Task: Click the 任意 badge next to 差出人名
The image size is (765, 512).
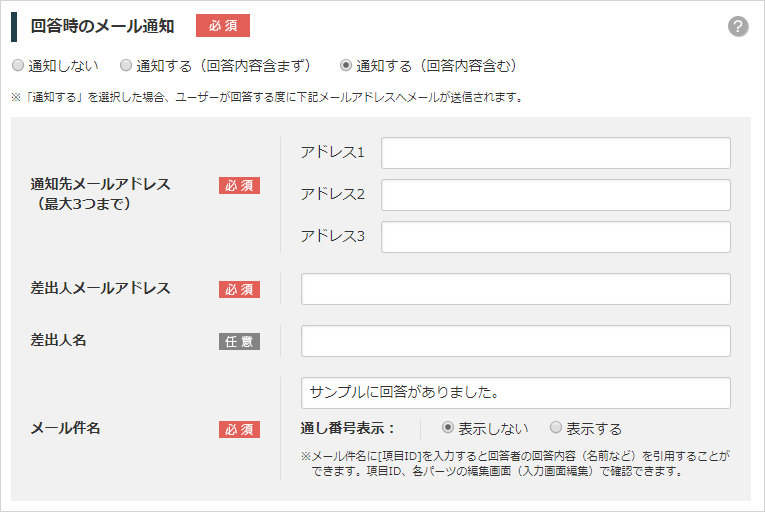Action: click(x=239, y=341)
